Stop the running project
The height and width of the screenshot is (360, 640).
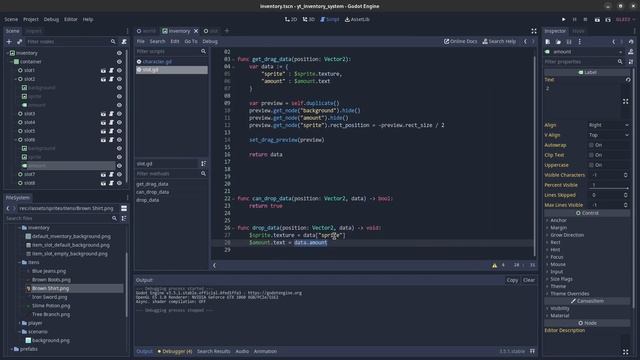pos(585,19)
